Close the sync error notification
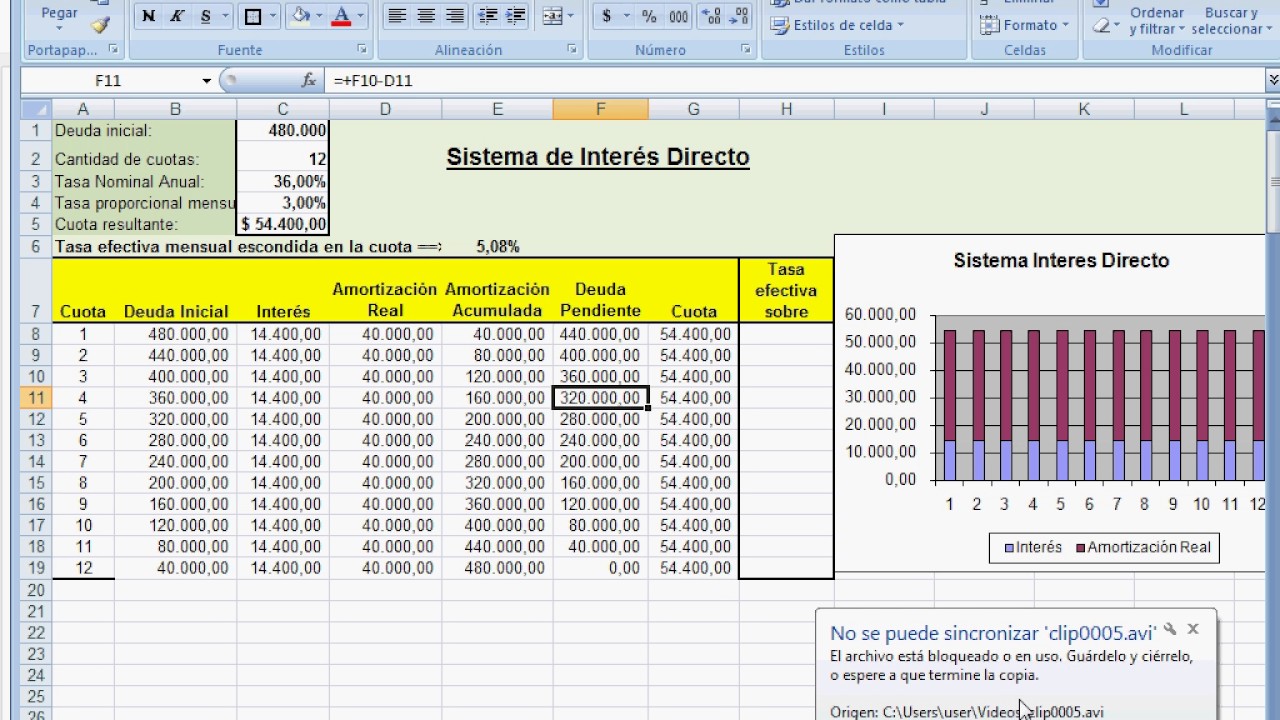 pyautogui.click(x=1193, y=629)
